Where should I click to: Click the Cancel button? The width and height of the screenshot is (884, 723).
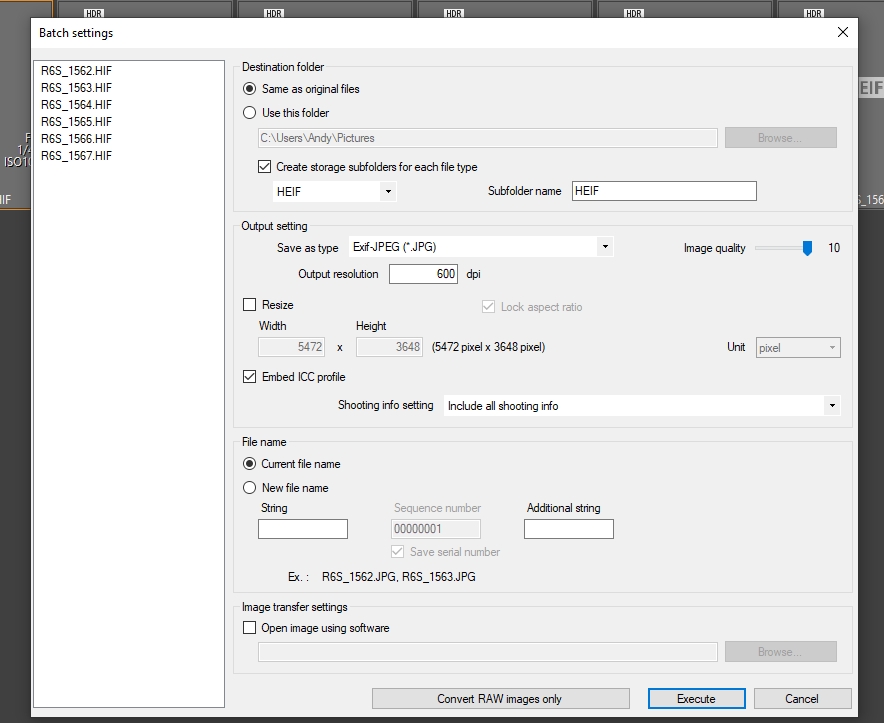pos(802,698)
